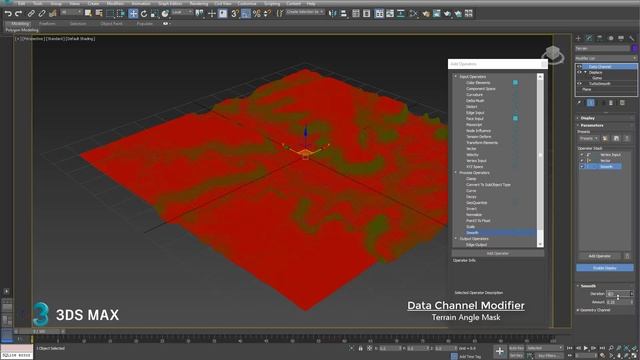640x360 pixels.
Task: Click Add Operator button in dialog
Action: pos(498,253)
